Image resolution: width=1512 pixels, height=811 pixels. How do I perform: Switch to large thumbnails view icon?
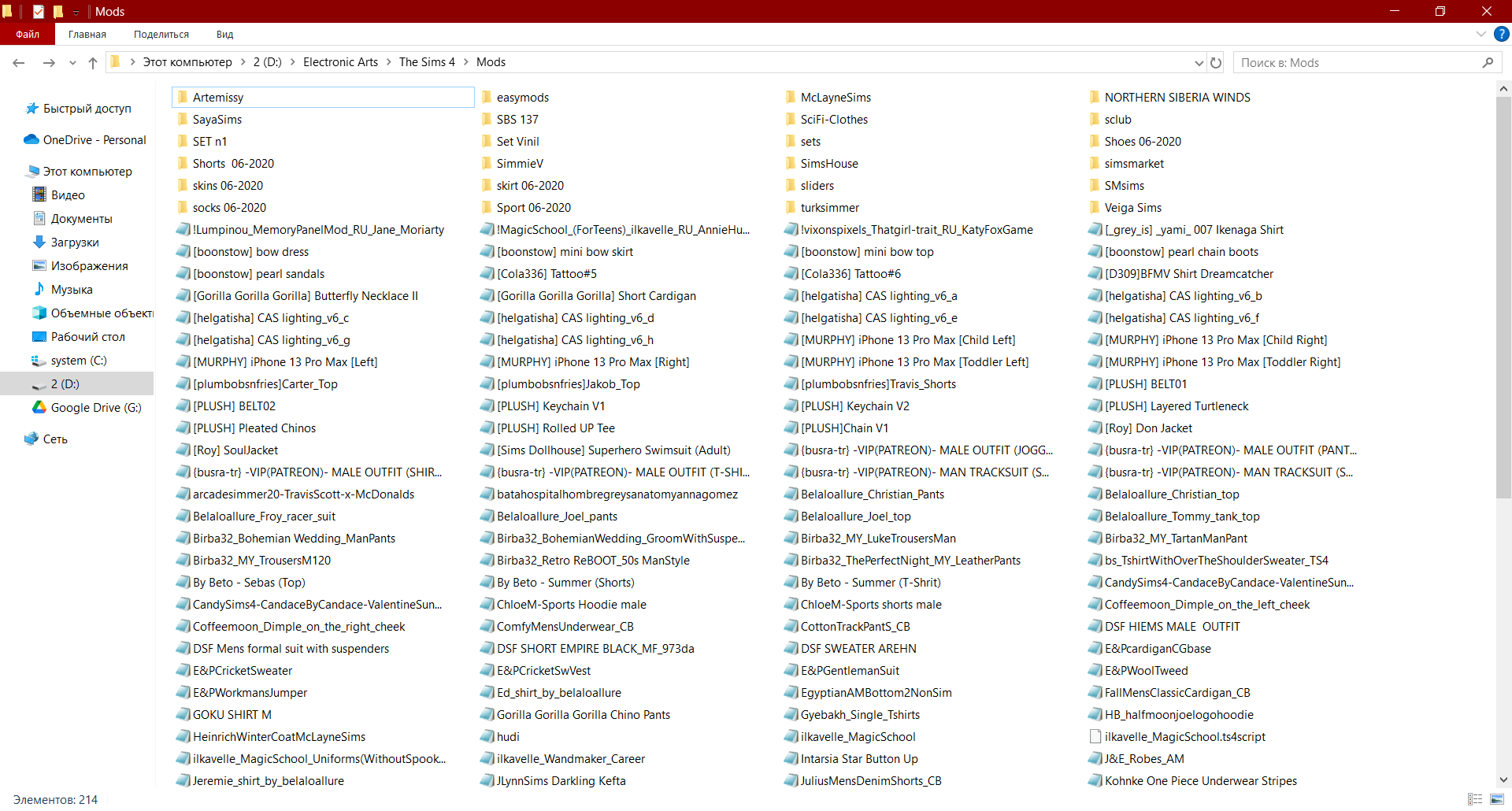pyautogui.click(x=1497, y=799)
